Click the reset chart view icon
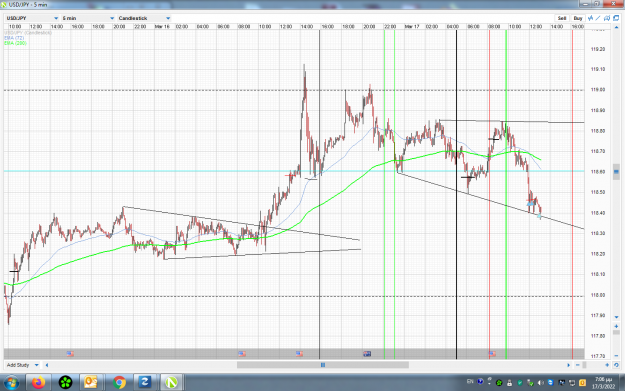This screenshot has width=625, height=391. (x=616, y=365)
